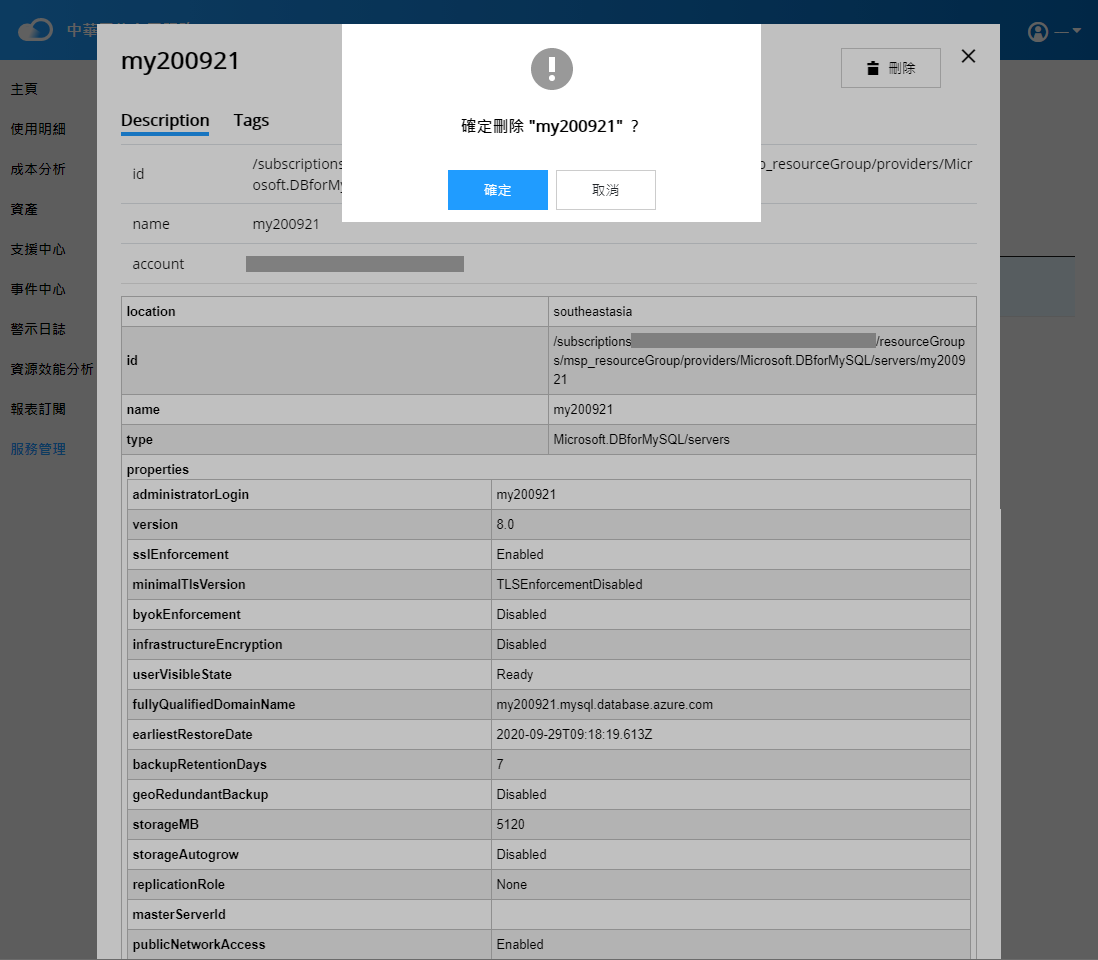Screen dimensions: 1098x960
Task: Open 成本分析 in sidebar
Action: (38, 169)
